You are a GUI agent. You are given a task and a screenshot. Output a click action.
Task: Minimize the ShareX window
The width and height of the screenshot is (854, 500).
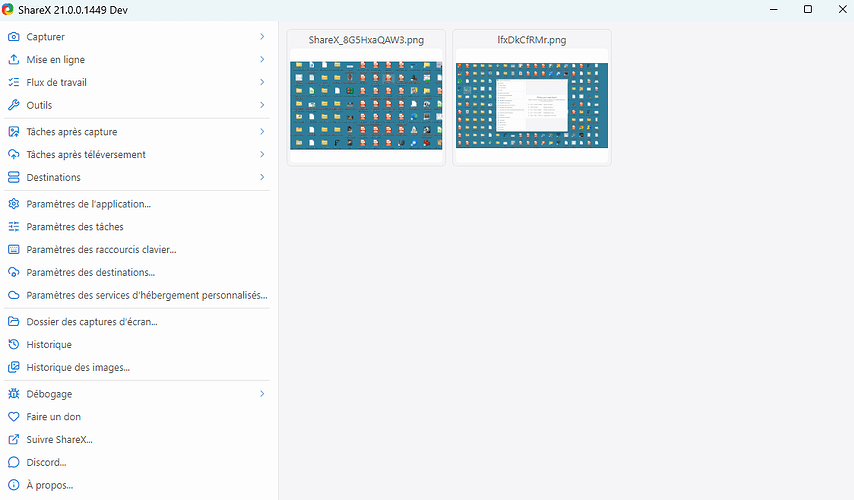click(773, 9)
